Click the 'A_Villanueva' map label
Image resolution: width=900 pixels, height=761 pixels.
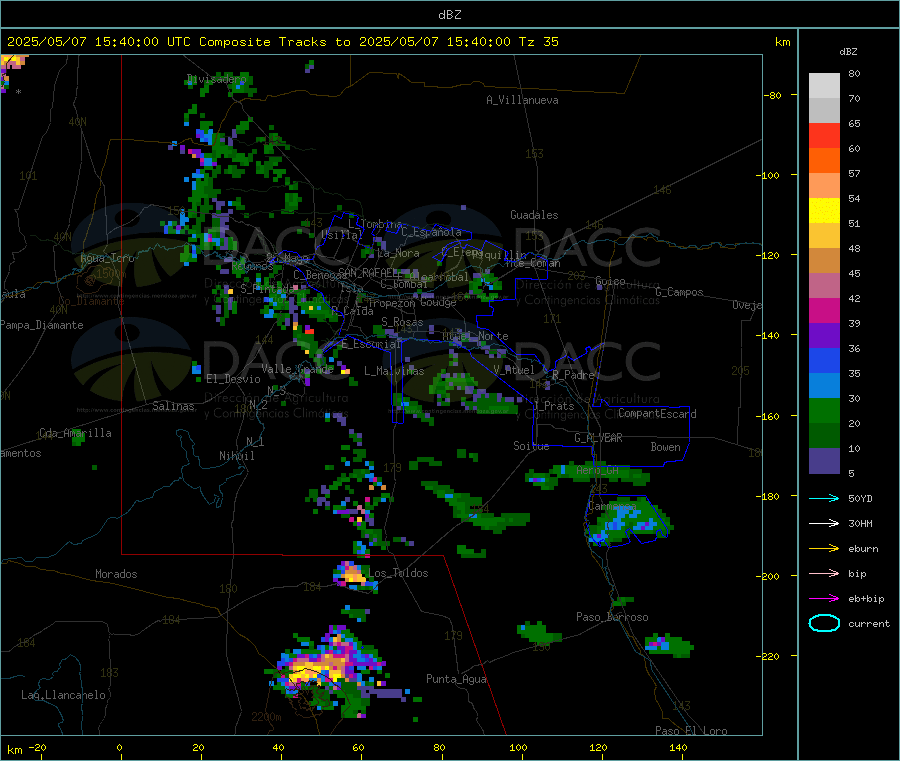pos(522,100)
